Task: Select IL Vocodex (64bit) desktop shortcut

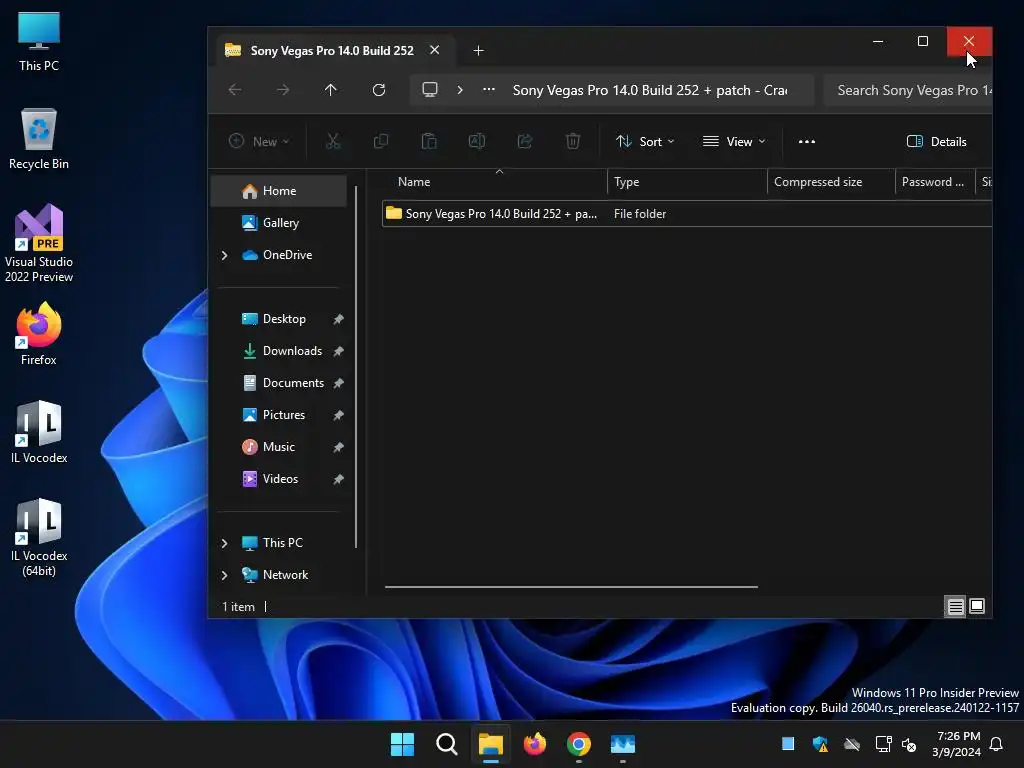Action: coord(39,538)
